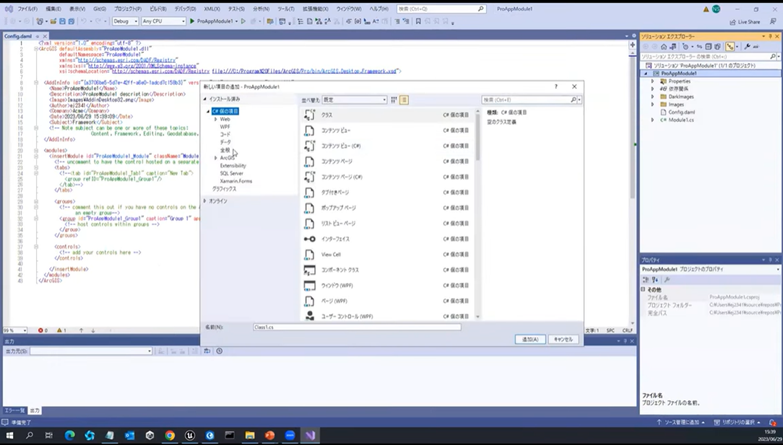Screen dimensions: 783x445
Task: Expand the Images folder in Solution Explorer
Action: (652, 104)
